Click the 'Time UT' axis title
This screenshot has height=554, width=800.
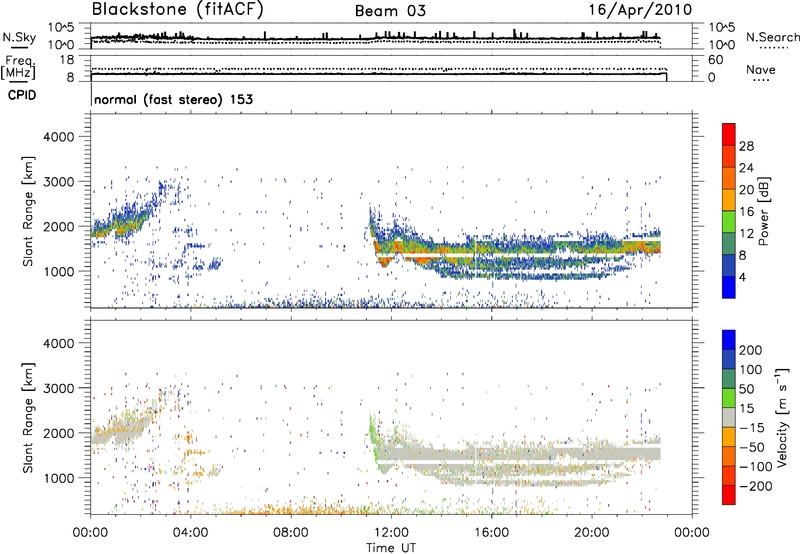coord(391,548)
